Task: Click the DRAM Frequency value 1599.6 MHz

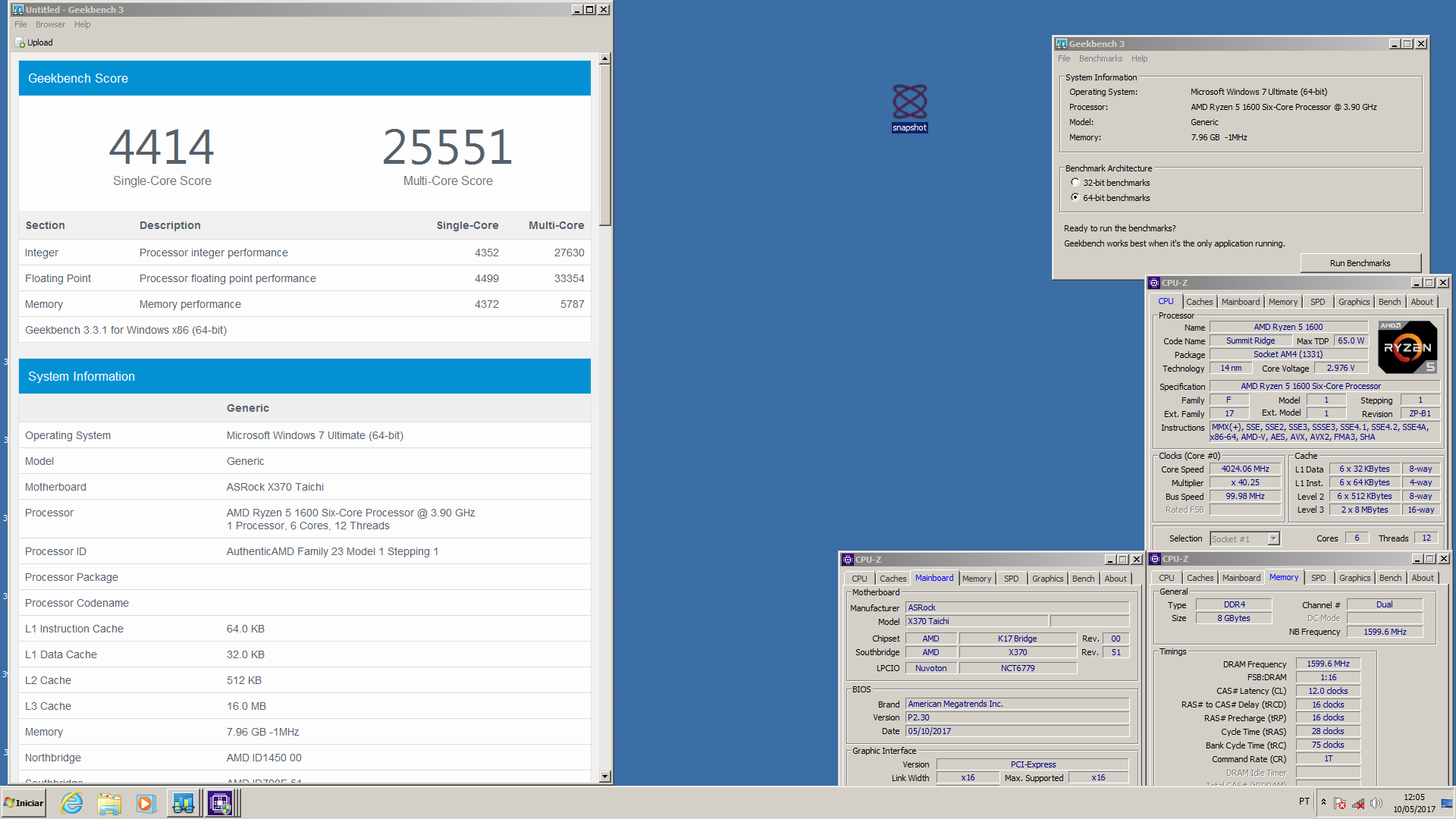Action: point(1327,664)
